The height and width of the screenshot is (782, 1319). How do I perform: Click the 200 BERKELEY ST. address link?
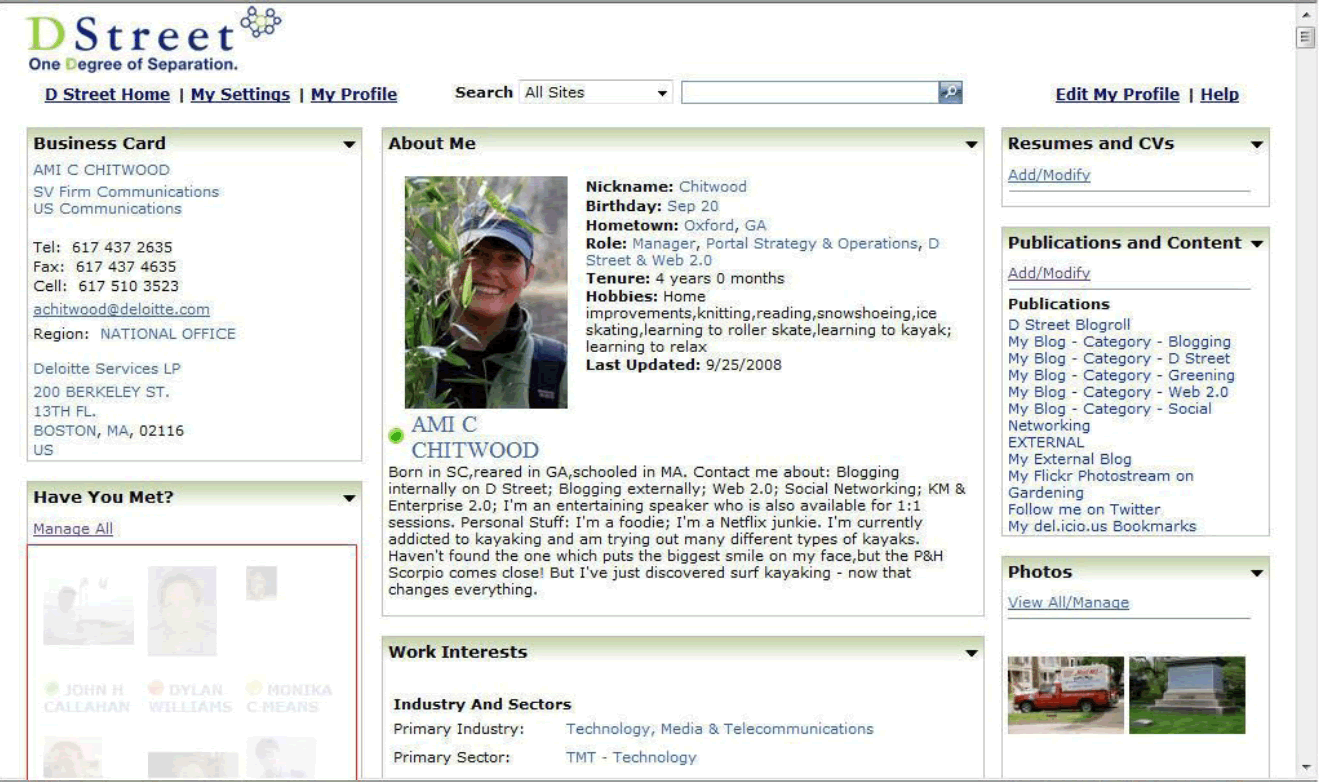101,392
